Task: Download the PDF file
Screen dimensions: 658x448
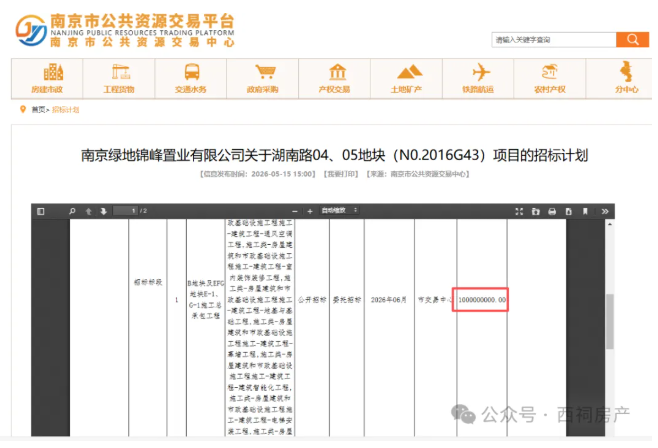Action: pos(568,211)
